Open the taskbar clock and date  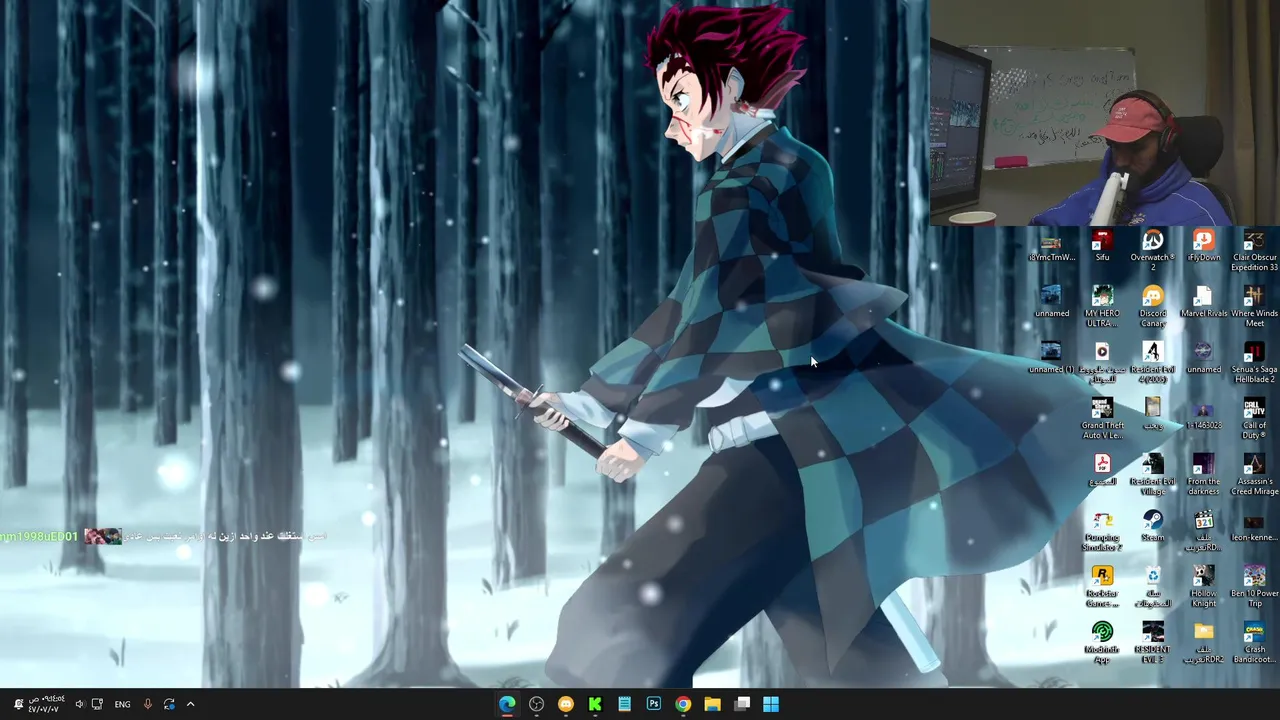click(x=47, y=704)
